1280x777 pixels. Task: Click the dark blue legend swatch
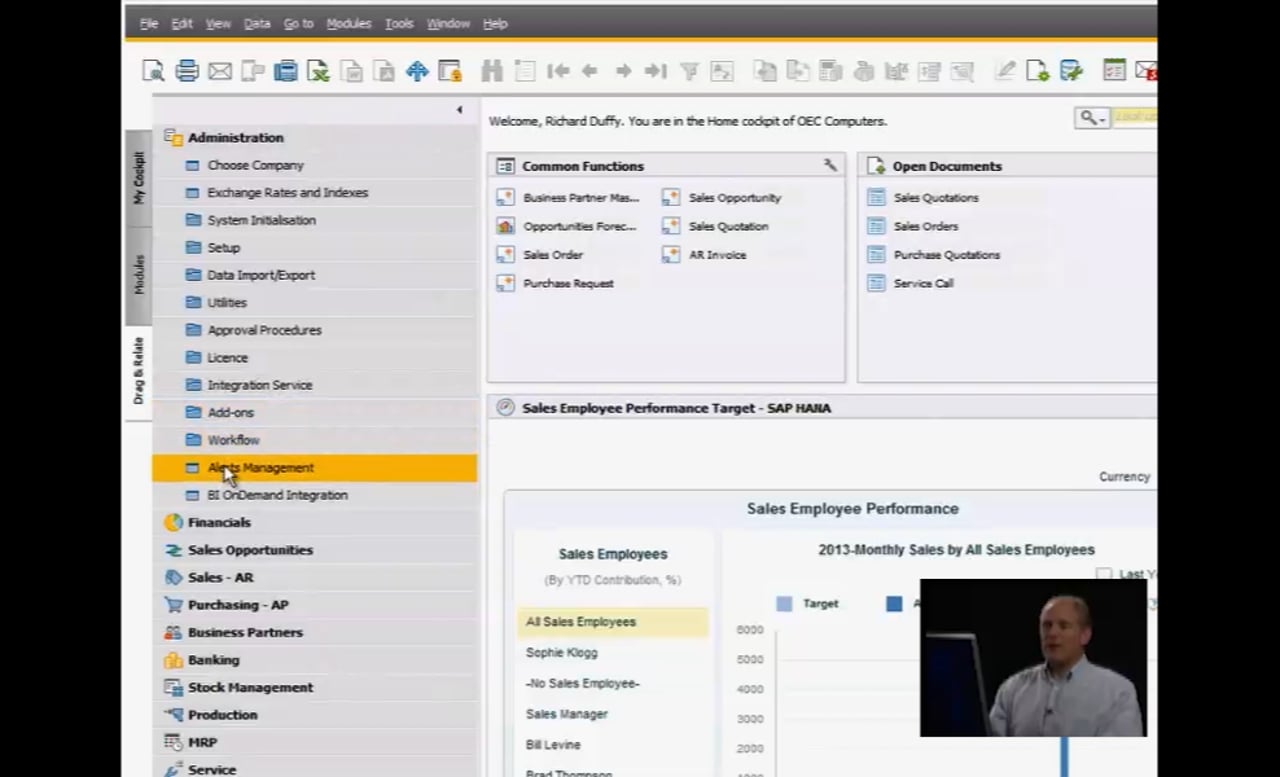(894, 604)
